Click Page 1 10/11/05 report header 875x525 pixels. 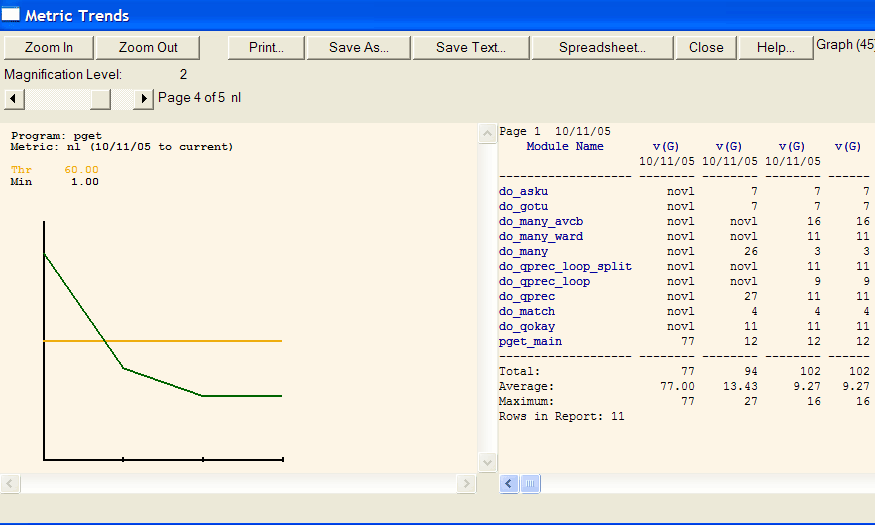555,131
